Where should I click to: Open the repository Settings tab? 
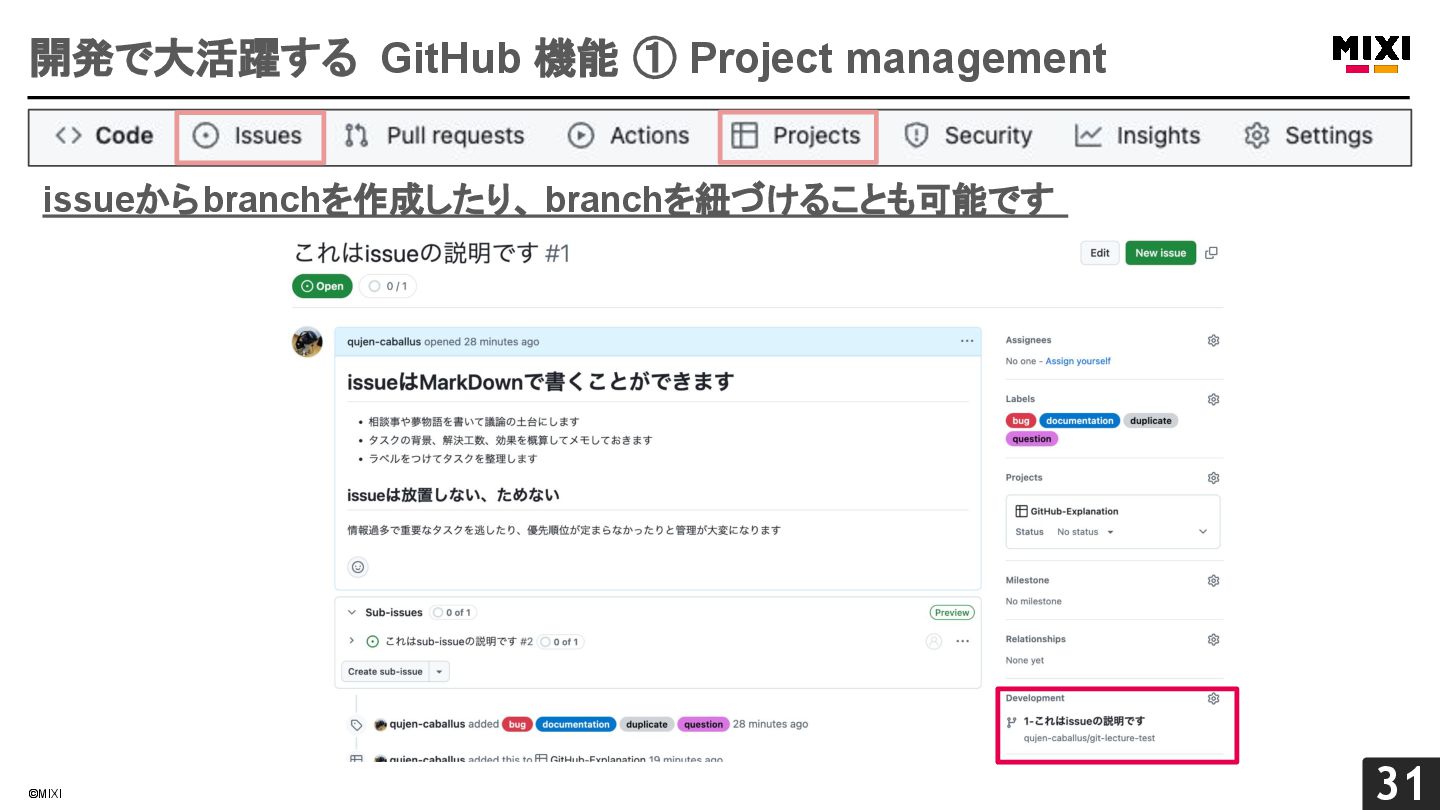[x=1308, y=136]
